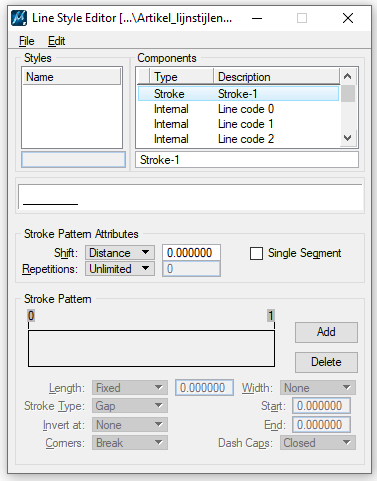The image size is (377, 481).
Task: Open the Repetitions Unlimited dropdown
Action: (x=120, y=269)
